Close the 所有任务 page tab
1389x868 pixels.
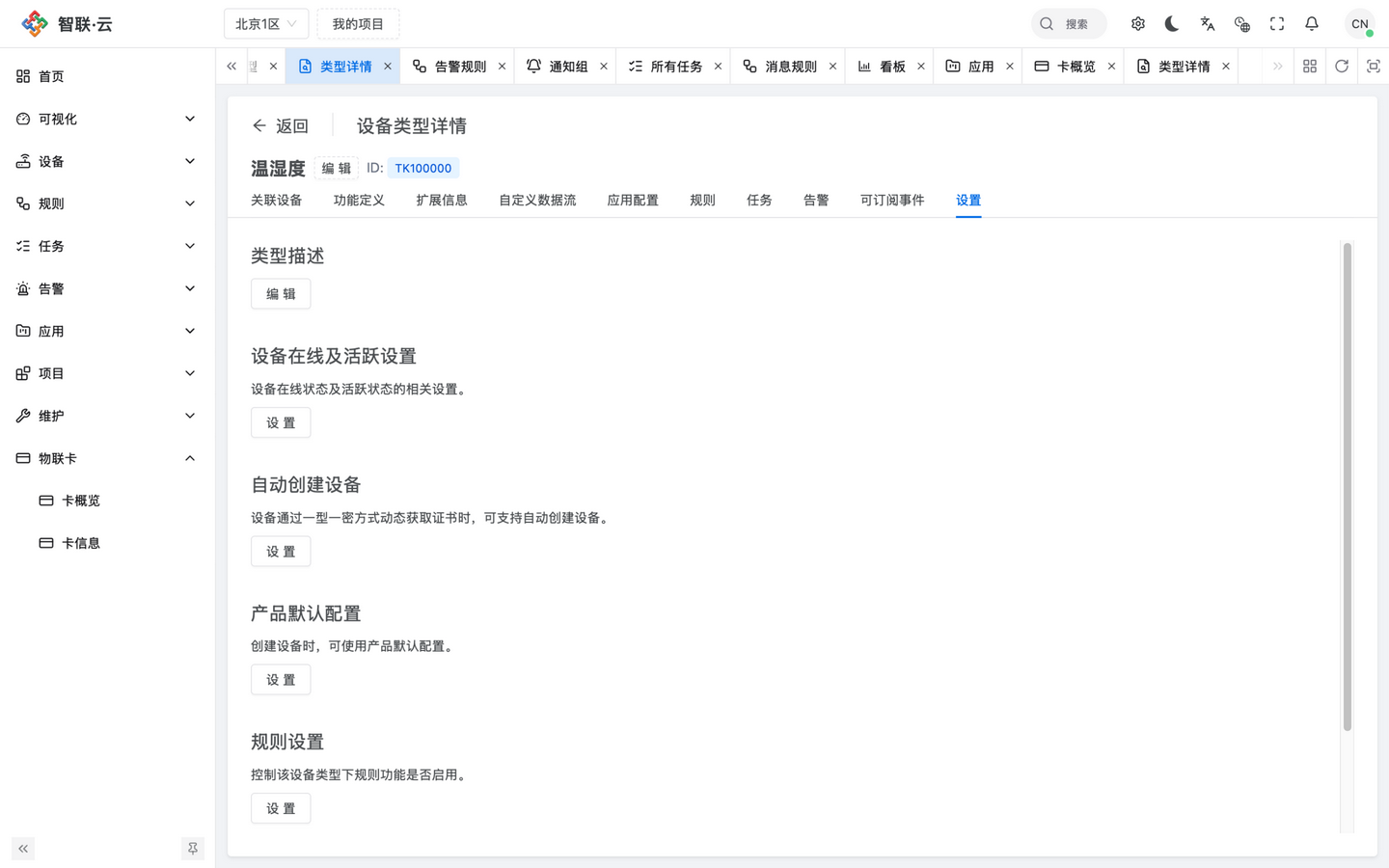point(718,67)
